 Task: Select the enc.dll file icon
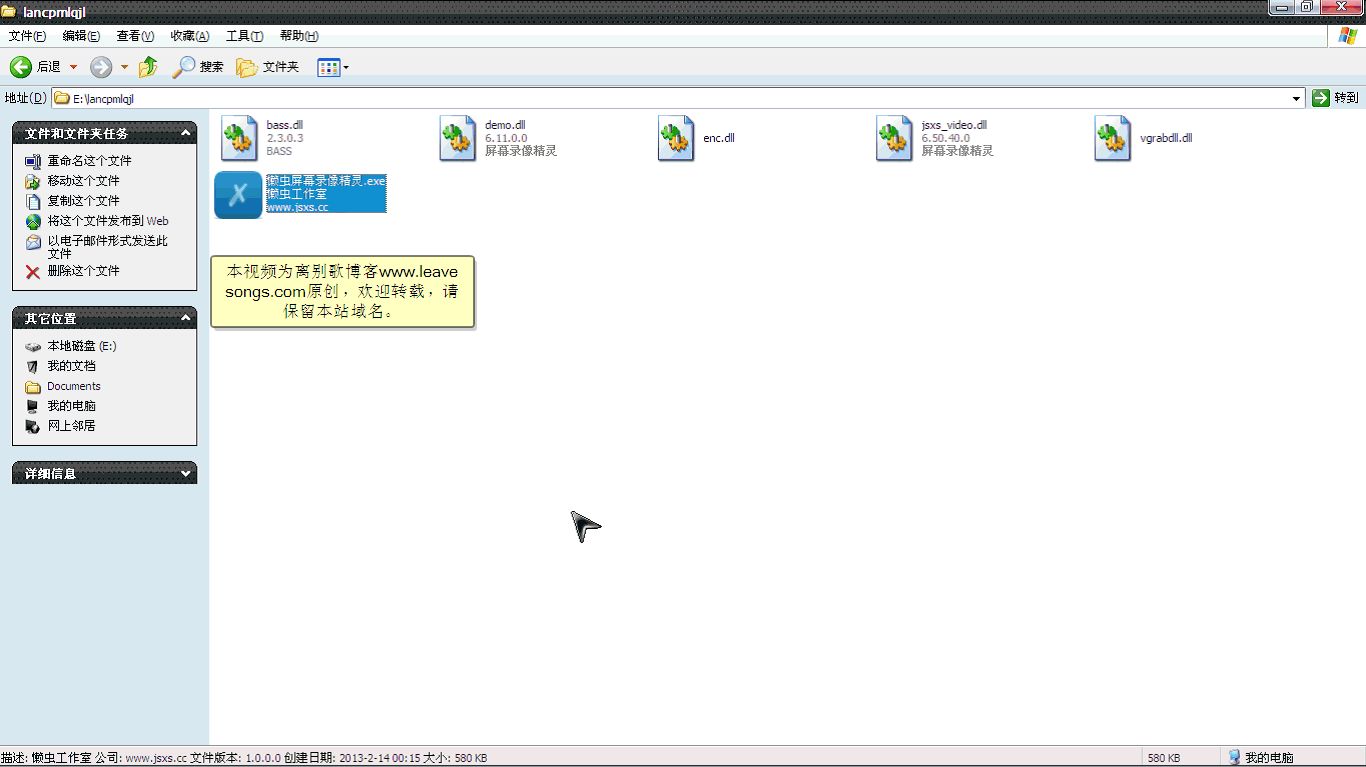(x=676, y=138)
